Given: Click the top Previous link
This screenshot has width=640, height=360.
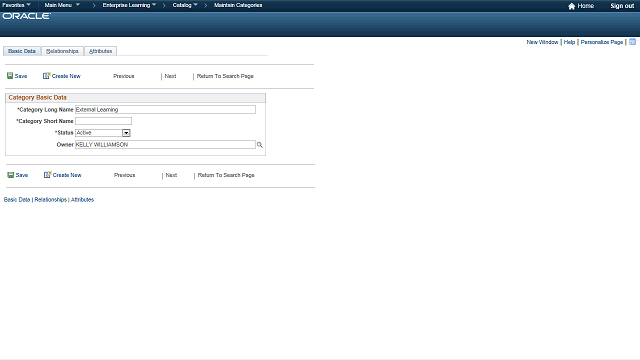Looking at the screenshot, I should click(x=124, y=76).
